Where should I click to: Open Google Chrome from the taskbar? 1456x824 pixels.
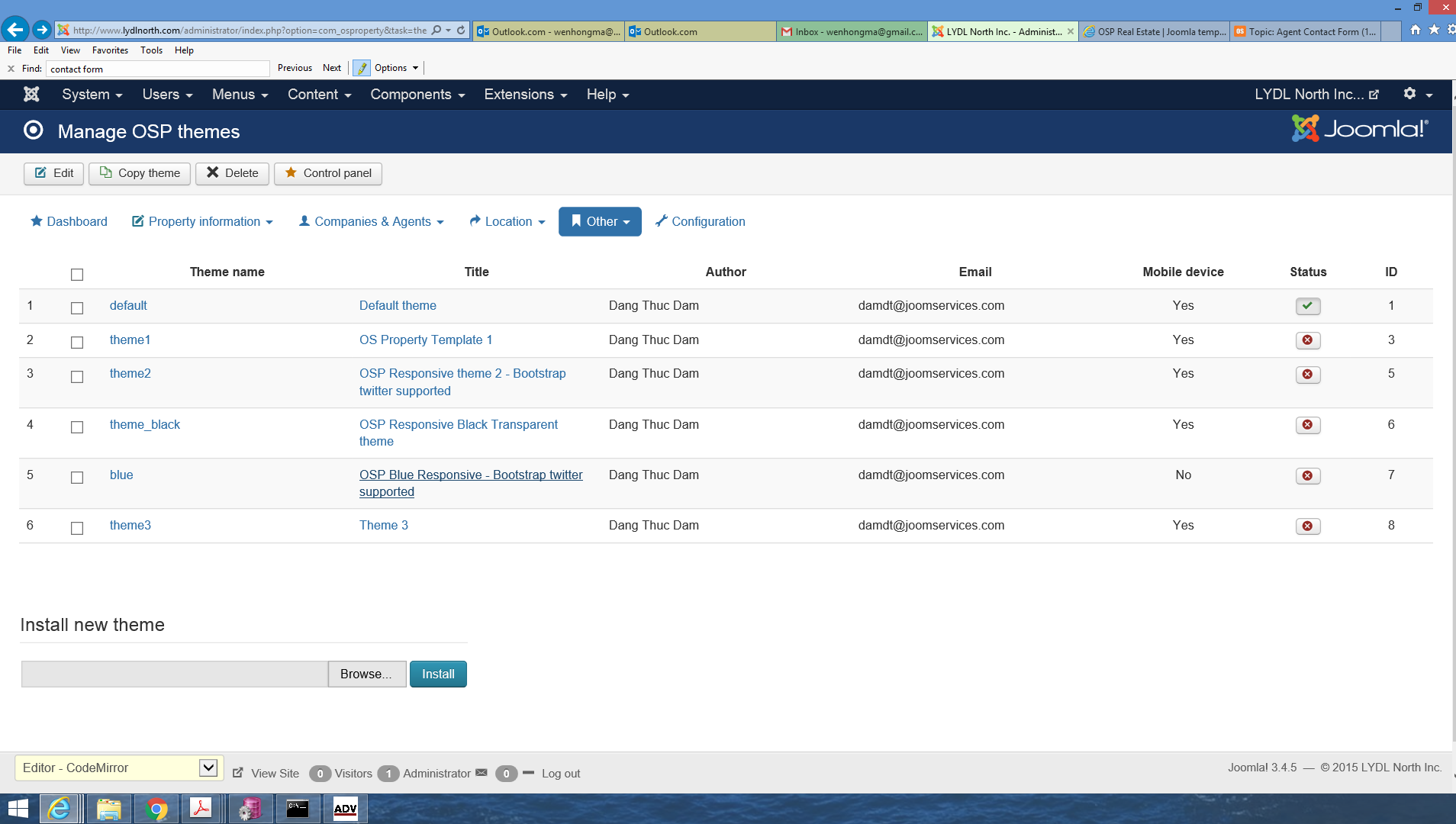click(156, 809)
